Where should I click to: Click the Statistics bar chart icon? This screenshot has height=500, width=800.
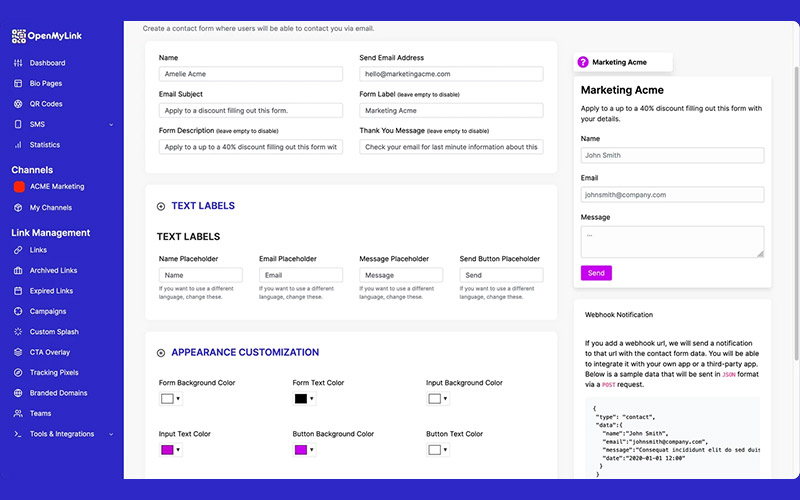click(18, 144)
